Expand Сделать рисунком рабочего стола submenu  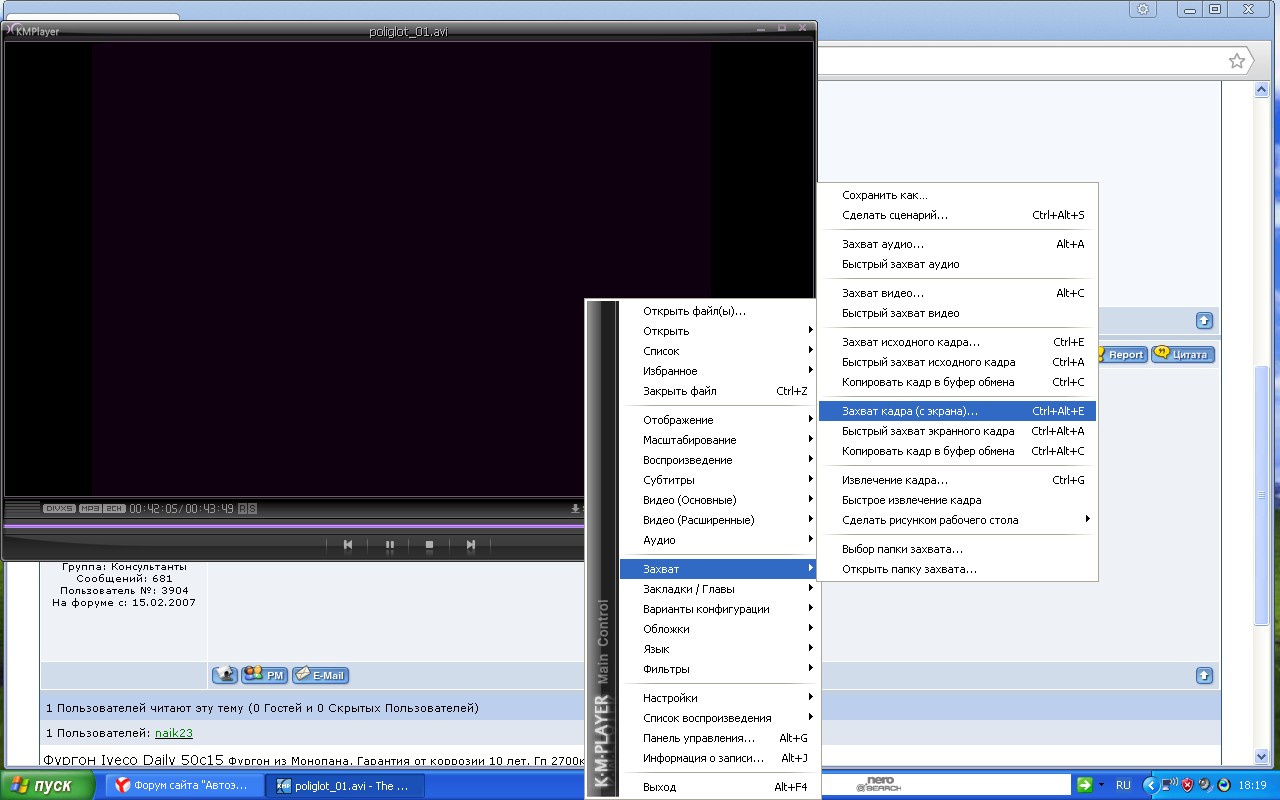click(x=958, y=520)
